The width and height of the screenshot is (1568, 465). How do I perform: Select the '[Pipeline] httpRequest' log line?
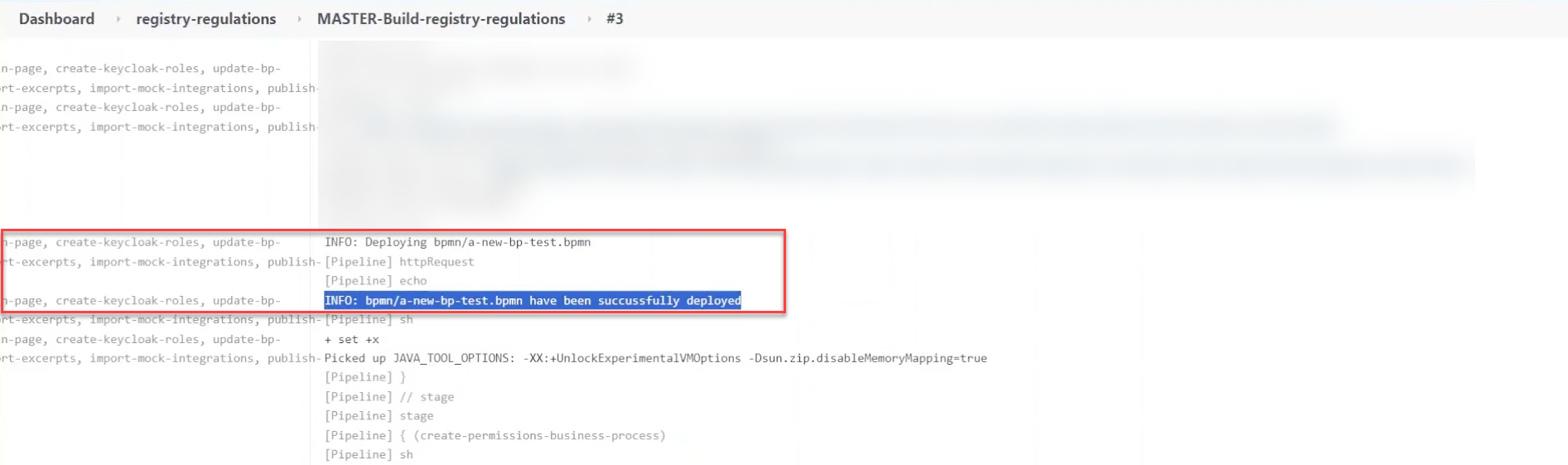click(x=399, y=262)
